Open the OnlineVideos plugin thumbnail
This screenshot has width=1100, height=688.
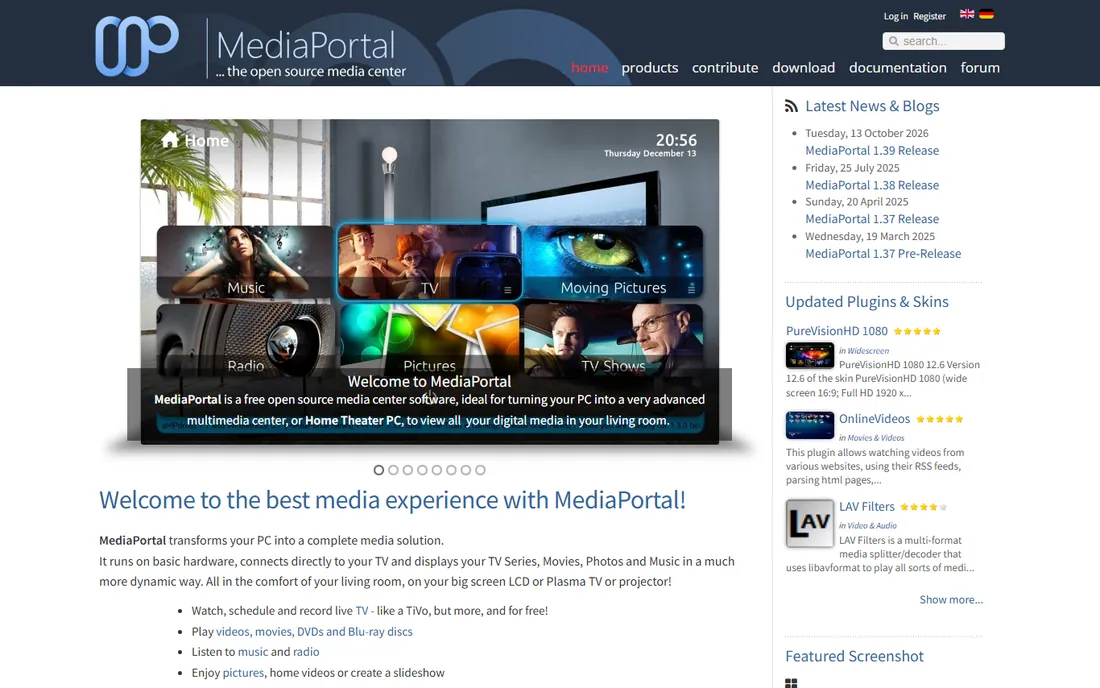coord(810,425)
